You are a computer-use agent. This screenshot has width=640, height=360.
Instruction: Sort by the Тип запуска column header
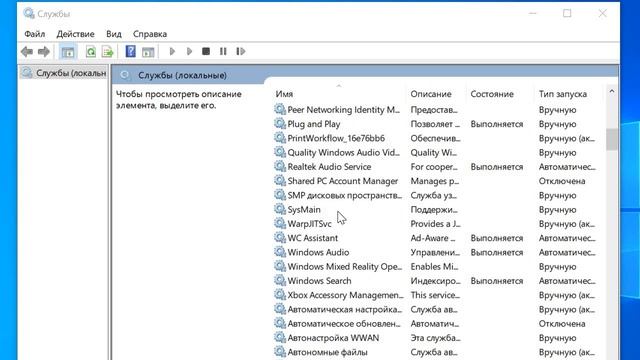pos(568,94)
